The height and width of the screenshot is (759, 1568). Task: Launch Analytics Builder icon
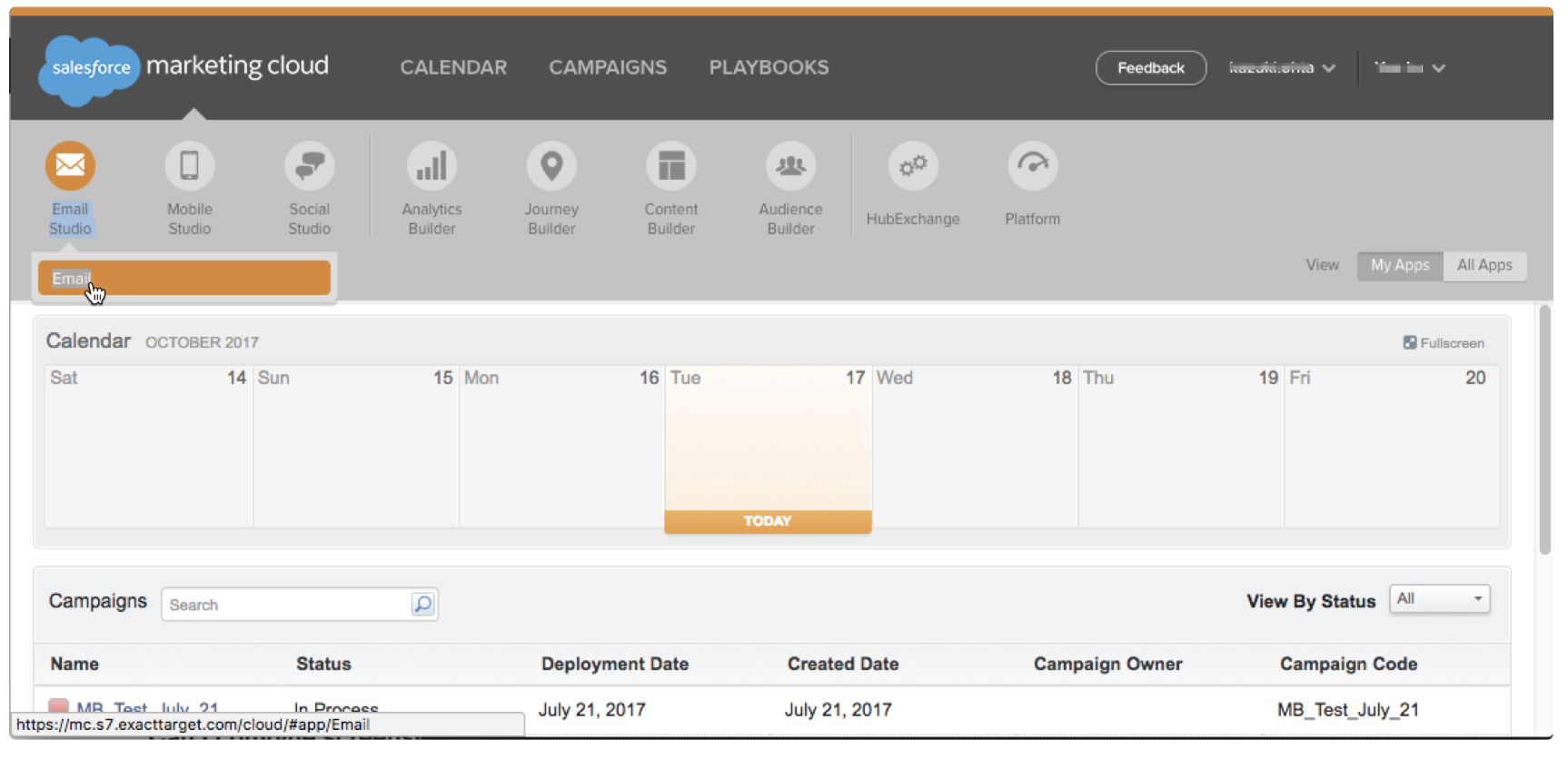pyautogui.click(x=432, y=166)
